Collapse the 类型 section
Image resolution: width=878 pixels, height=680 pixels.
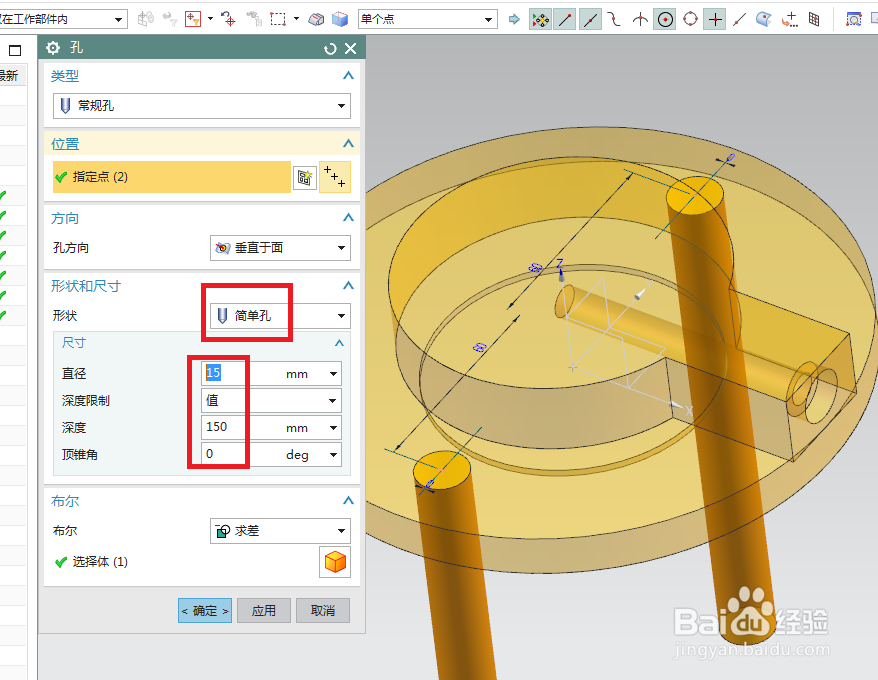click(348, 76)
